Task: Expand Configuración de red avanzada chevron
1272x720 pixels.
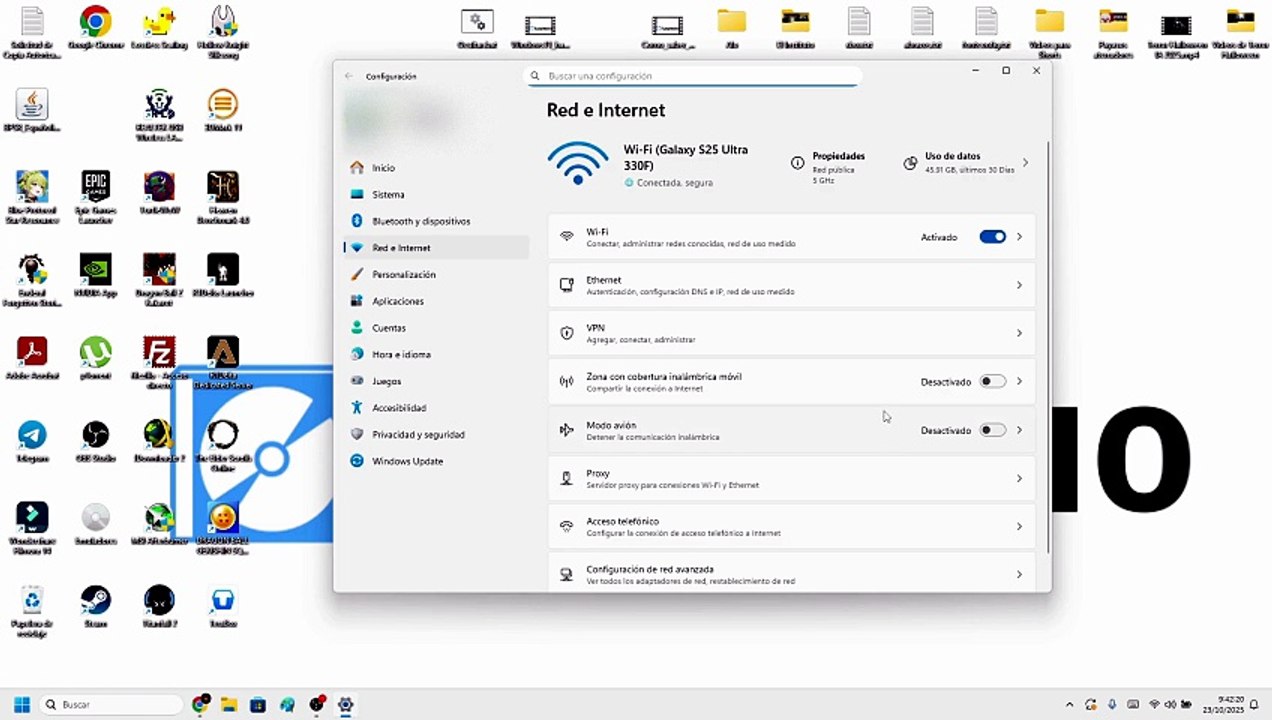Action: (x=1019, y=574)
